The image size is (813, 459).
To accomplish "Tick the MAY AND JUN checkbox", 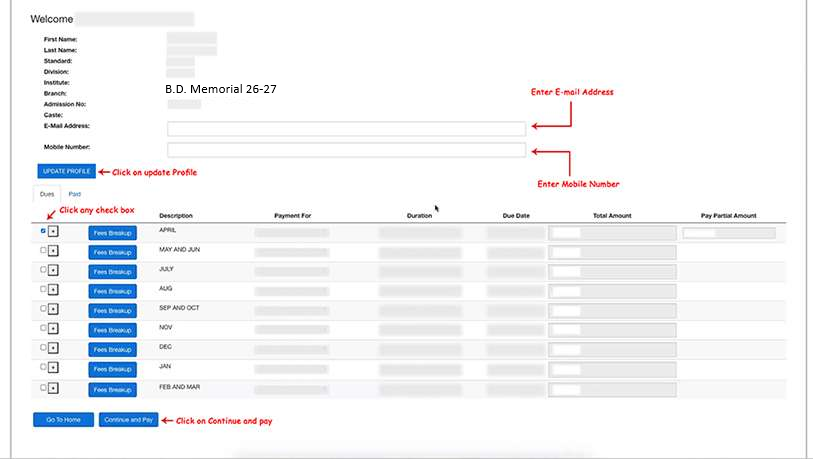I will [x=43, y=251].
